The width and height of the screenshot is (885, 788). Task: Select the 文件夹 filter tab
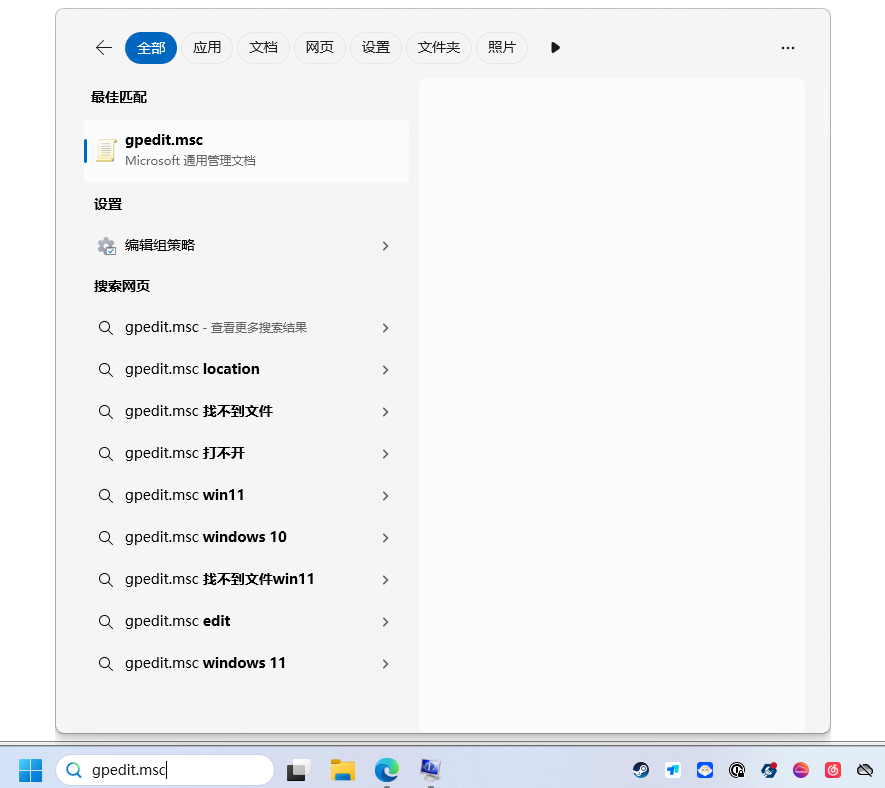click(439, 48)
